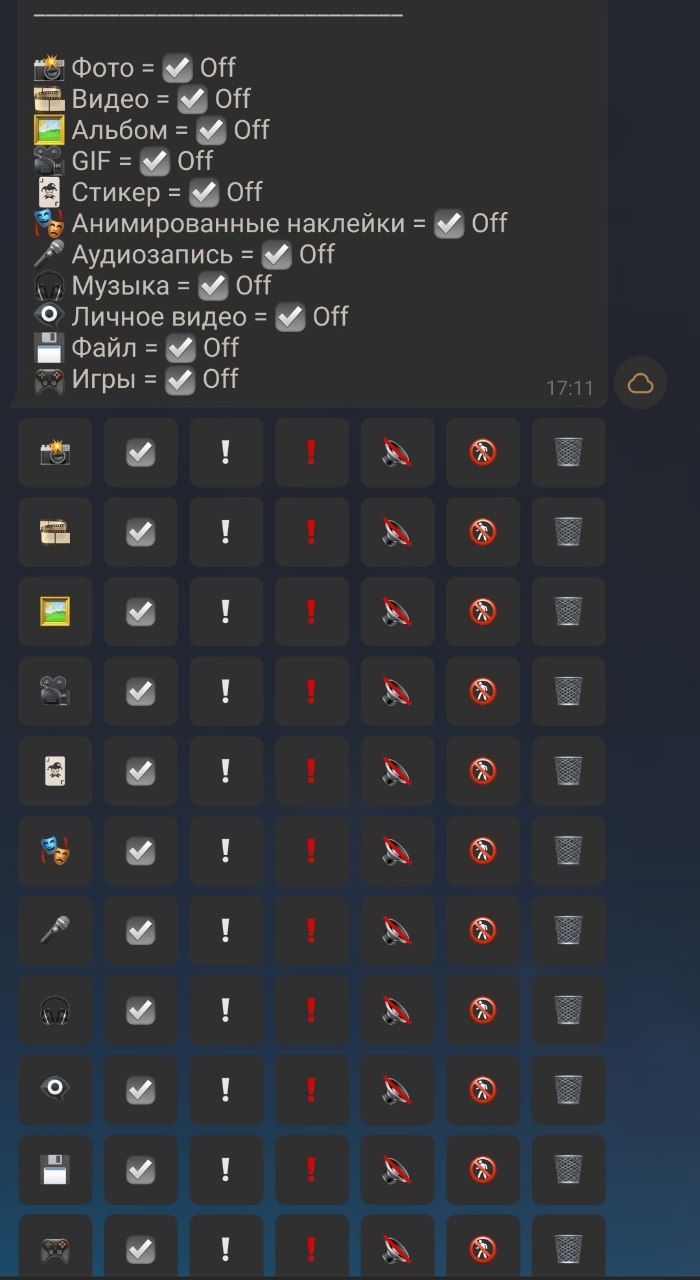Click the headphones Music icon button
The height and width of the screenshot is (1280, 700).
click(x=55, y=1010)
